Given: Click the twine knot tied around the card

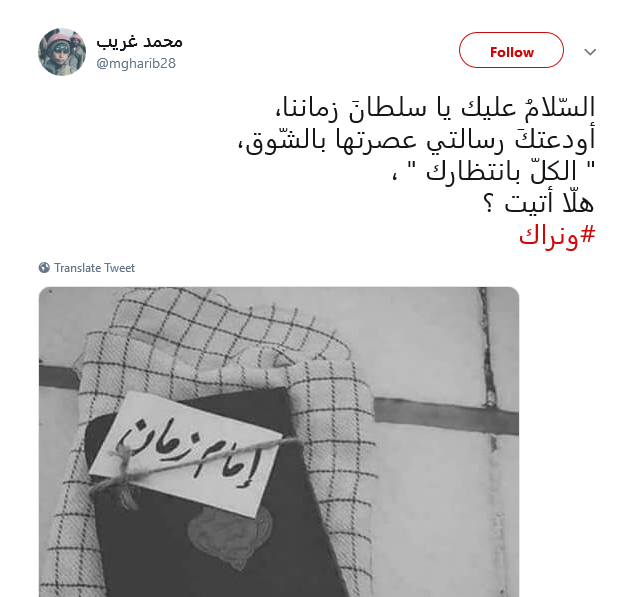Looking at the screenshot, I should [x=122, y=476].
